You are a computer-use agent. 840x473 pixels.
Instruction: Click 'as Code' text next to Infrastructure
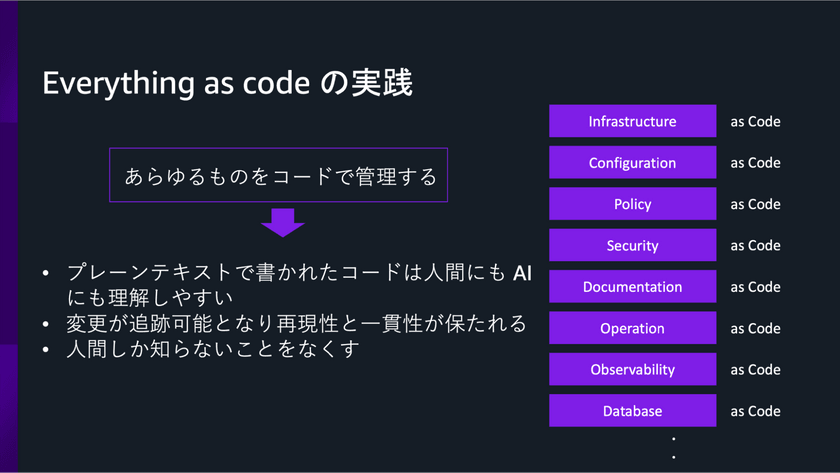pyautogui.click(x=755, y=121)
